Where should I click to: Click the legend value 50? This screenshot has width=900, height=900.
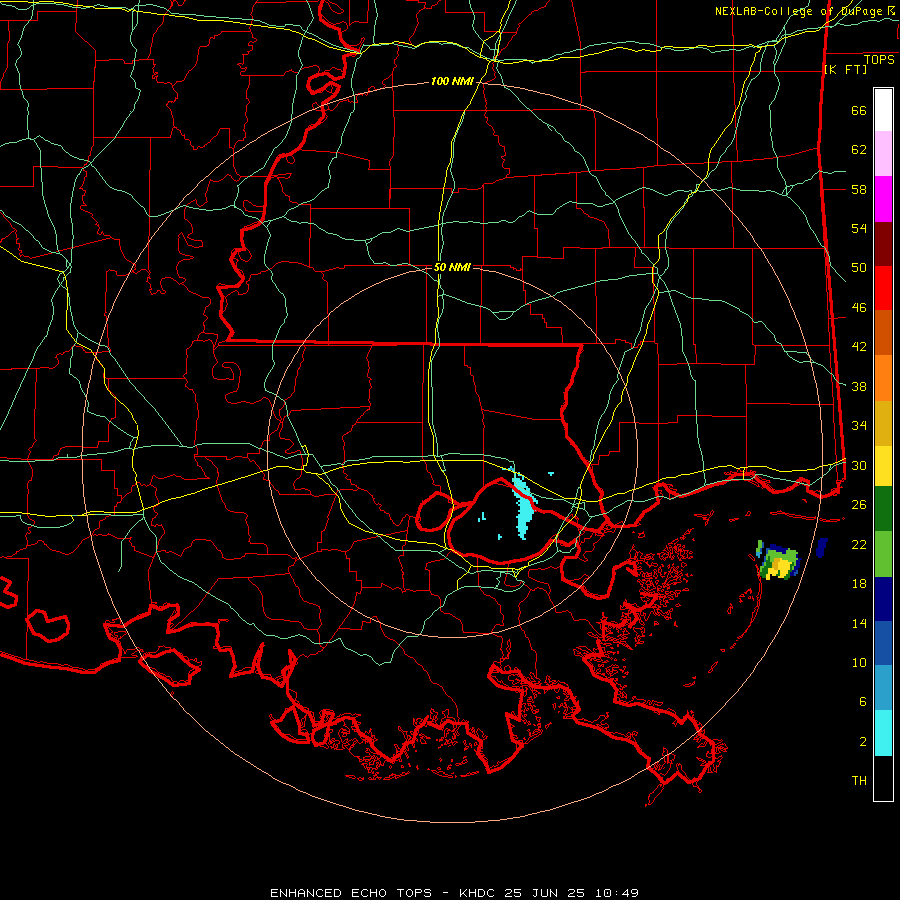(859, 268)
